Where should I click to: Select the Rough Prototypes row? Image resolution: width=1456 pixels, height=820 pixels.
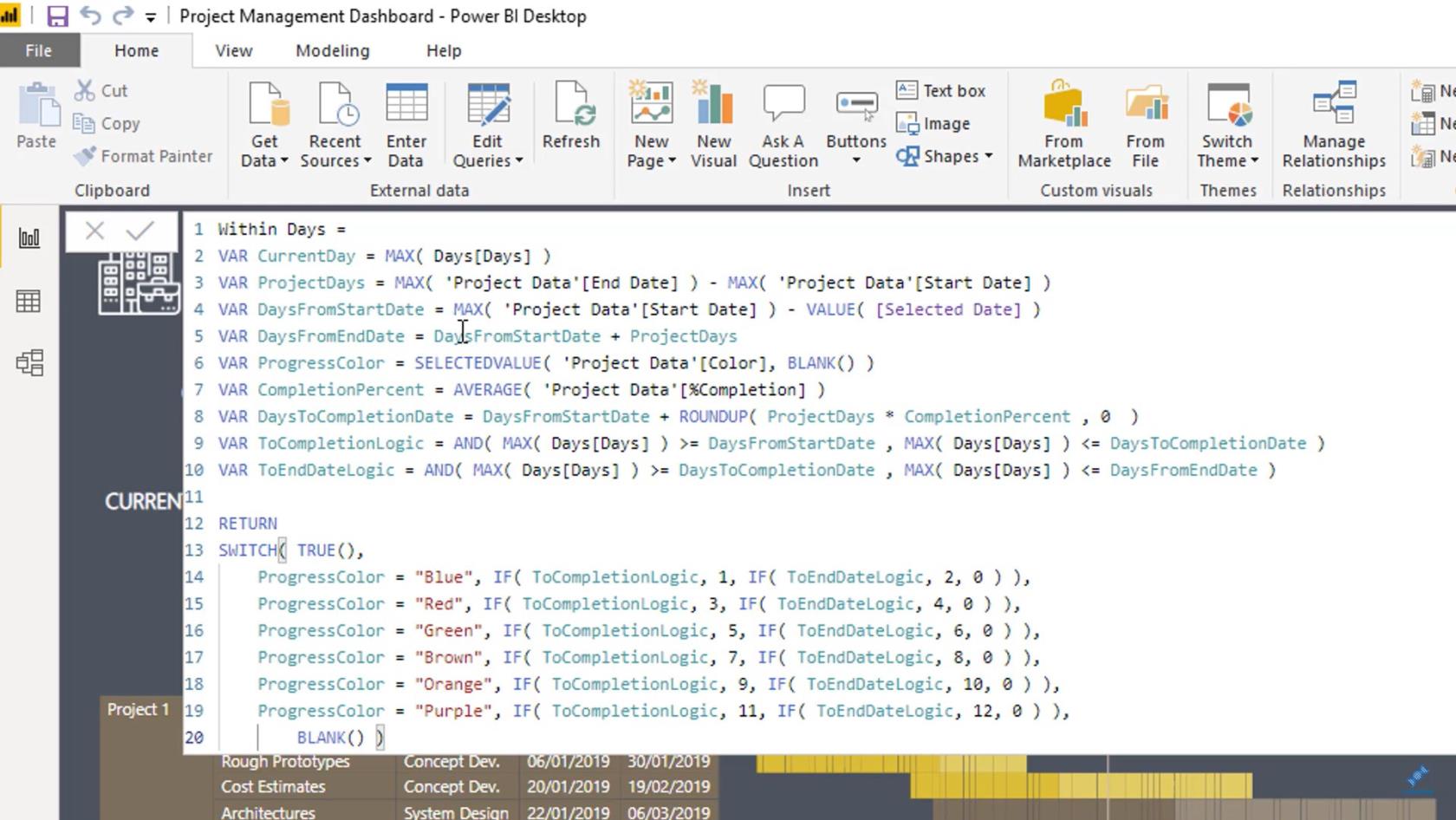tap(465, 762)
